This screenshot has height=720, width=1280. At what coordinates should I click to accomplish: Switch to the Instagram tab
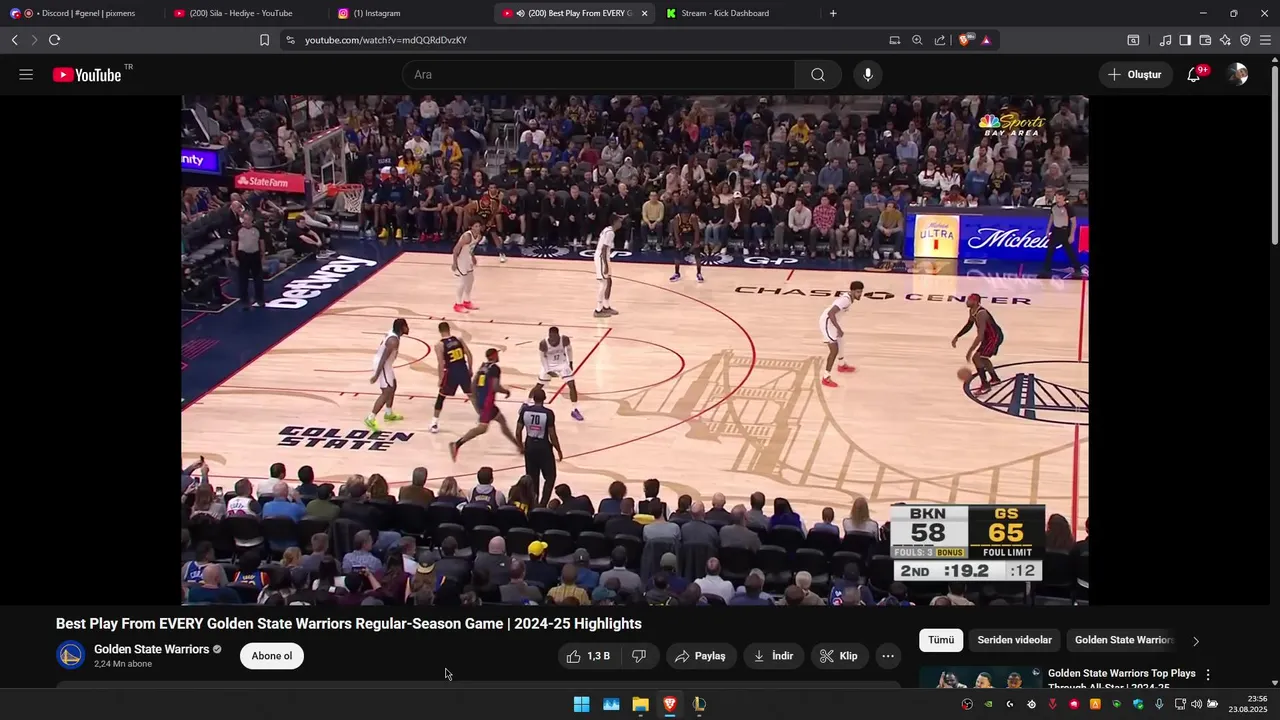(410, 13)
